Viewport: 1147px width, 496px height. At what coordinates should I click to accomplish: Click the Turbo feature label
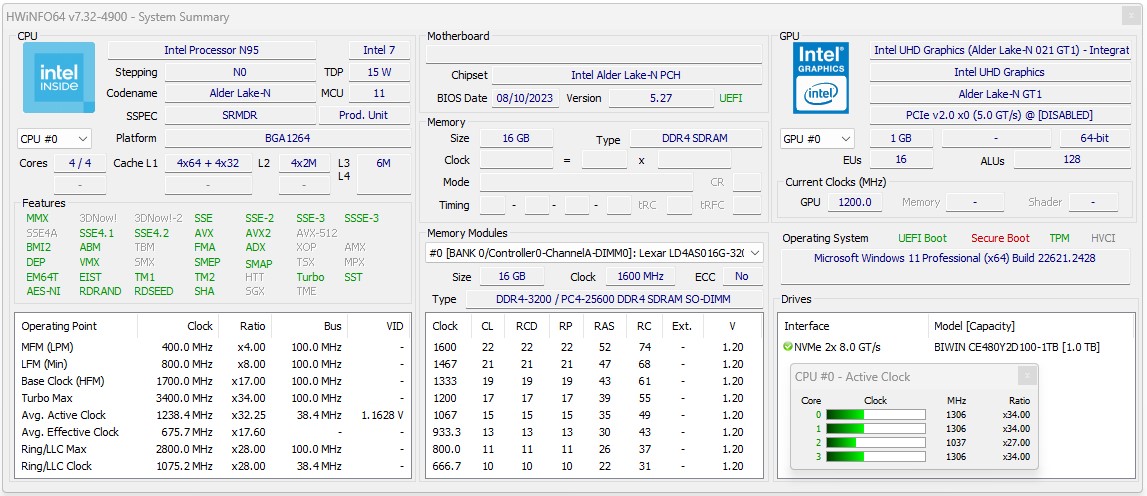(310, 277)
